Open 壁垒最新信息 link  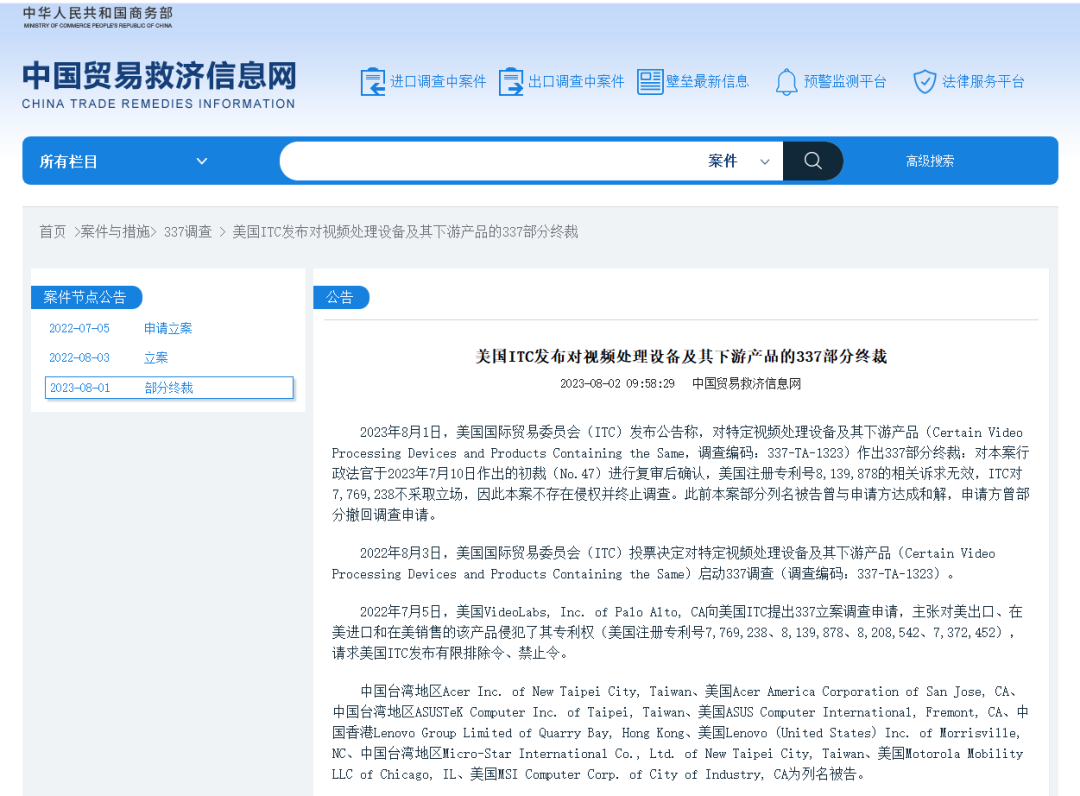click(707, 82)
